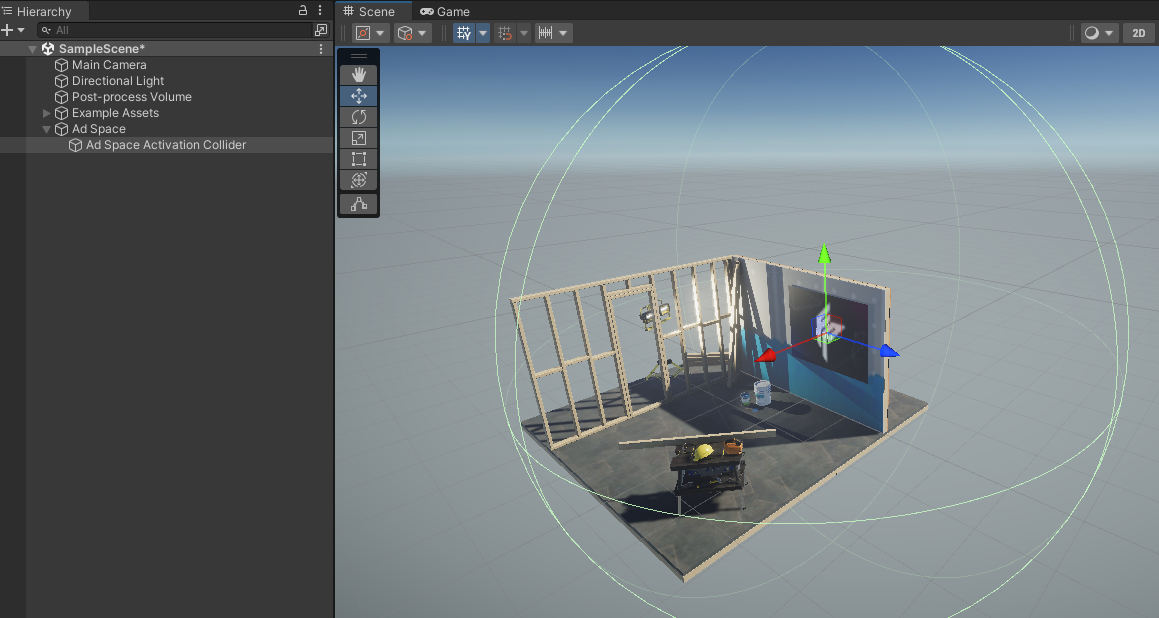This screenshot has width=1159, height=618.
Task: Click the Ad Space cube icon
Action: 61,129
